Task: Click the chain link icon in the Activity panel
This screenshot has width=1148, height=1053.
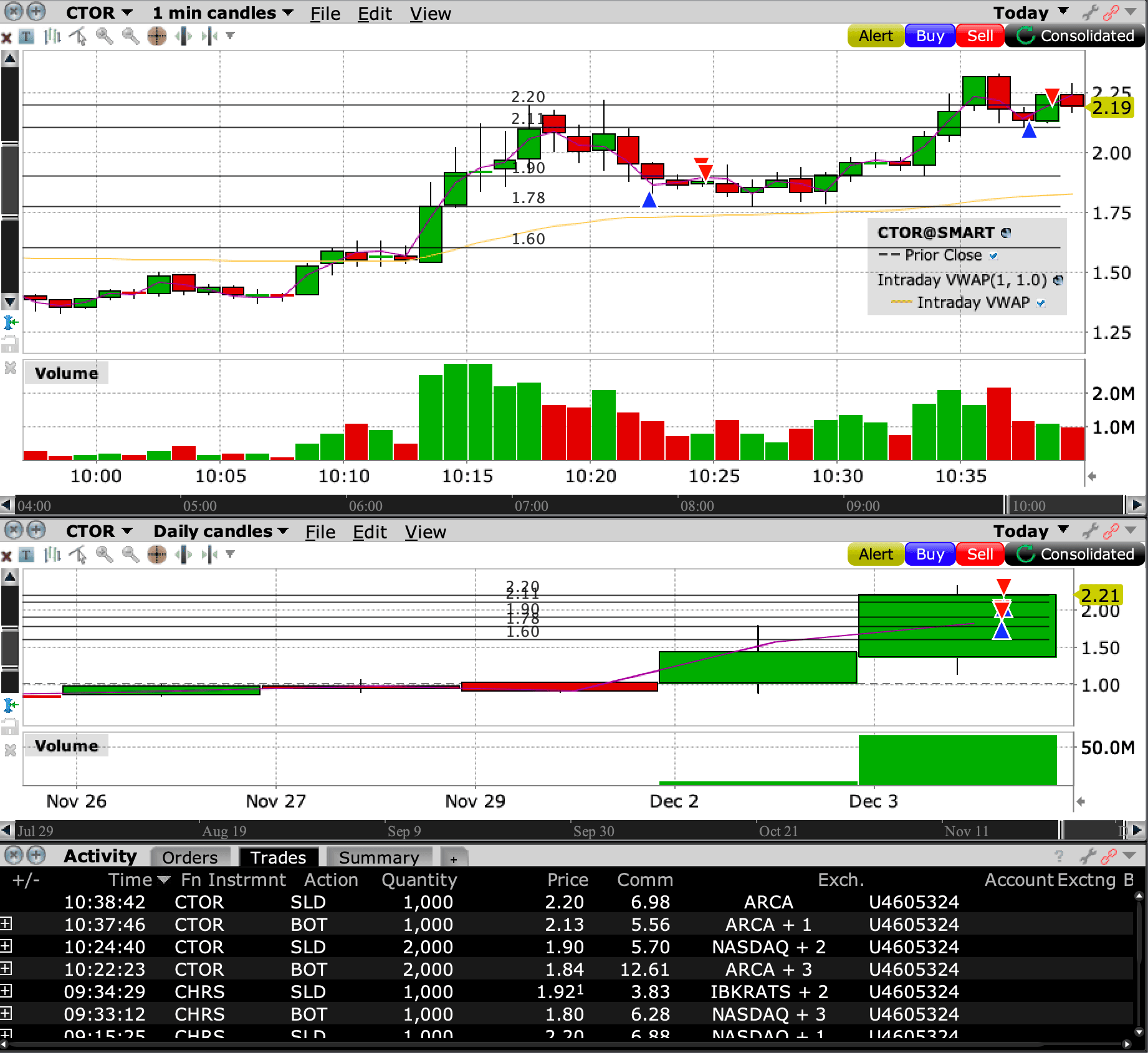Action: click(x=1109, y=856)
